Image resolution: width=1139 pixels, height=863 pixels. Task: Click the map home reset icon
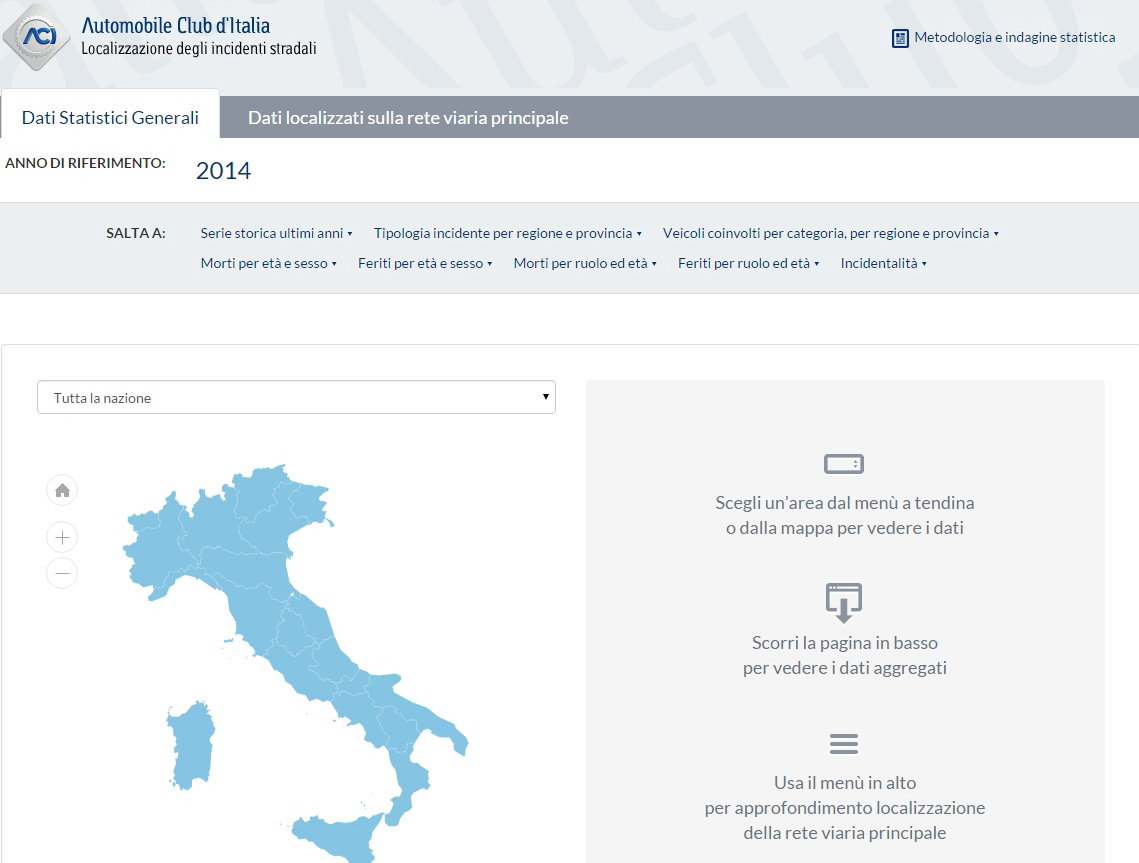[x=62, y=490]
